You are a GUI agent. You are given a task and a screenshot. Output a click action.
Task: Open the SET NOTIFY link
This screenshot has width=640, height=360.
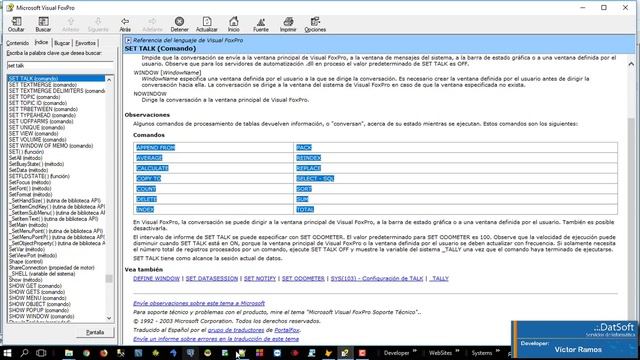click(x=260, y=278)
